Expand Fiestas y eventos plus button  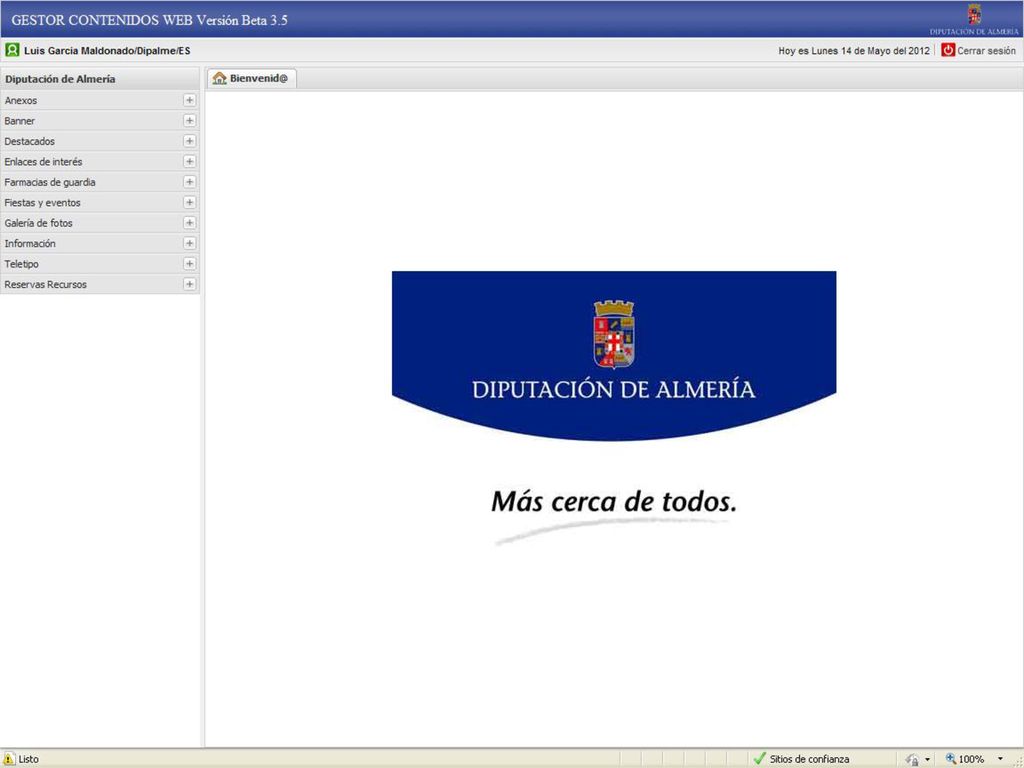[x=189, y=202]
